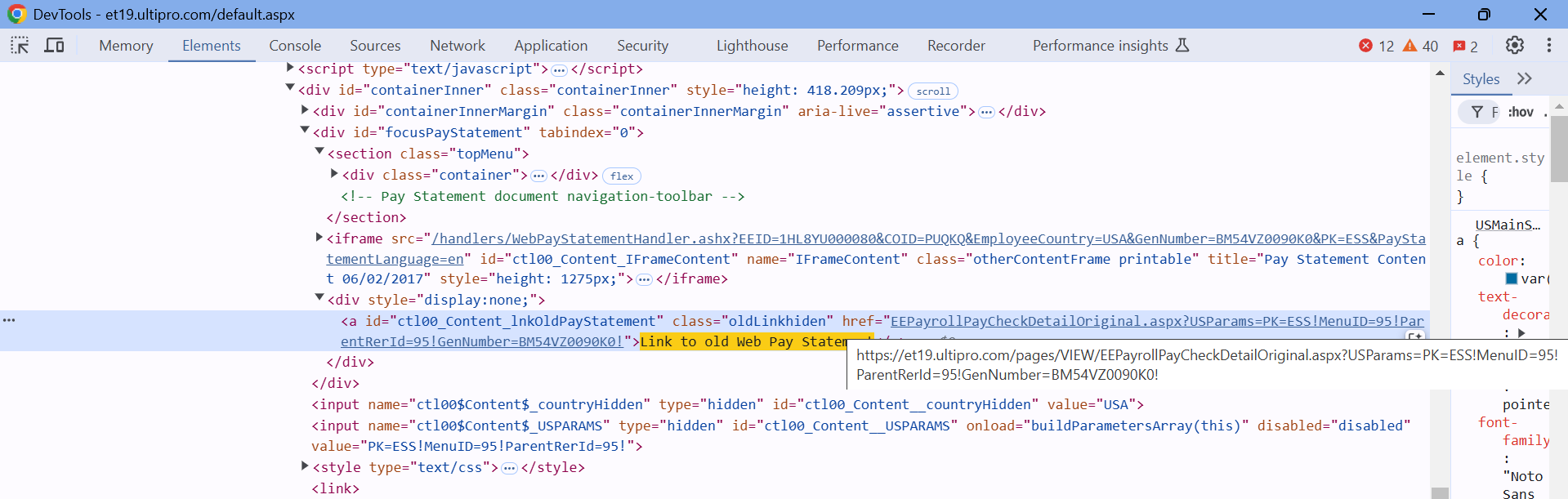The width and height of the screenshot is (1568, 499).
Task: Open the Console tab
Action: click(295, 46)
